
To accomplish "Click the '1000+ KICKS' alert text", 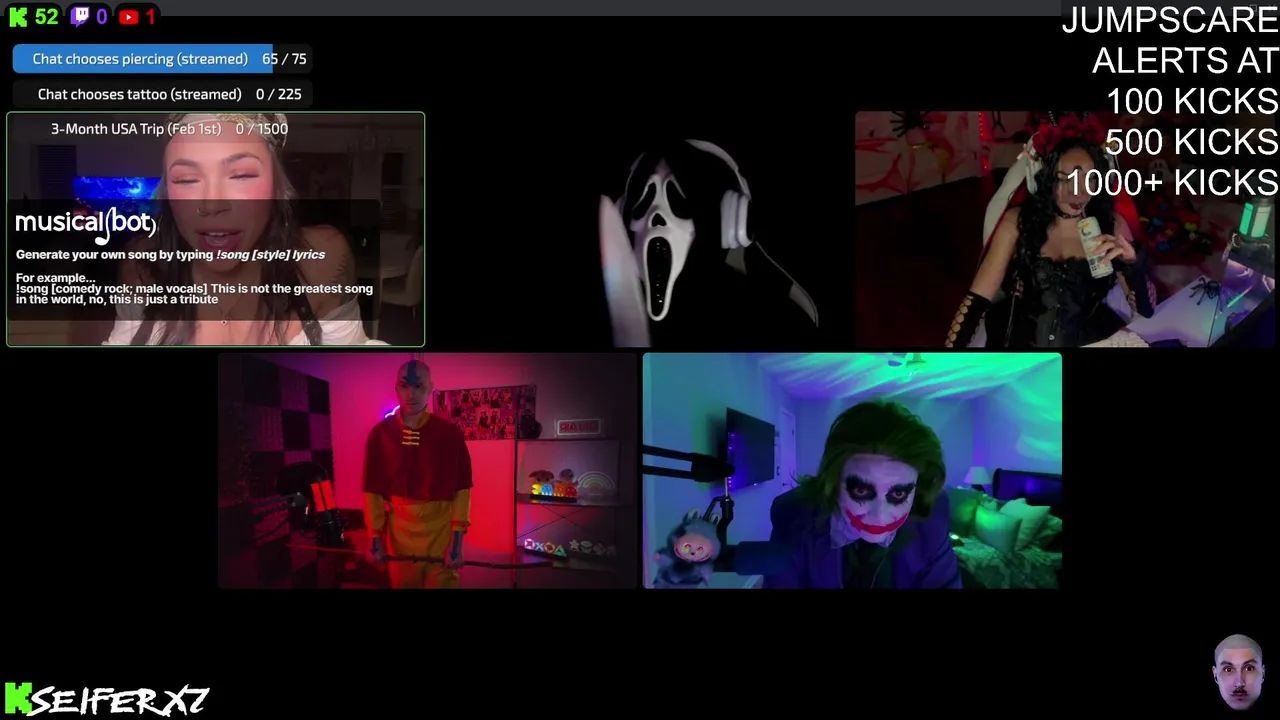I will 1172,182.
